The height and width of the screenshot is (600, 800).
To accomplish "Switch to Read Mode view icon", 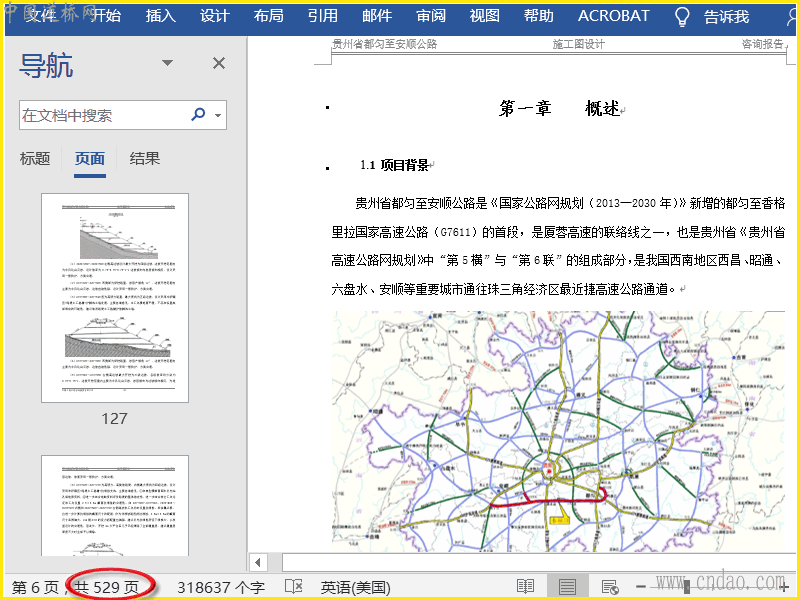I will tap(526, 587).
